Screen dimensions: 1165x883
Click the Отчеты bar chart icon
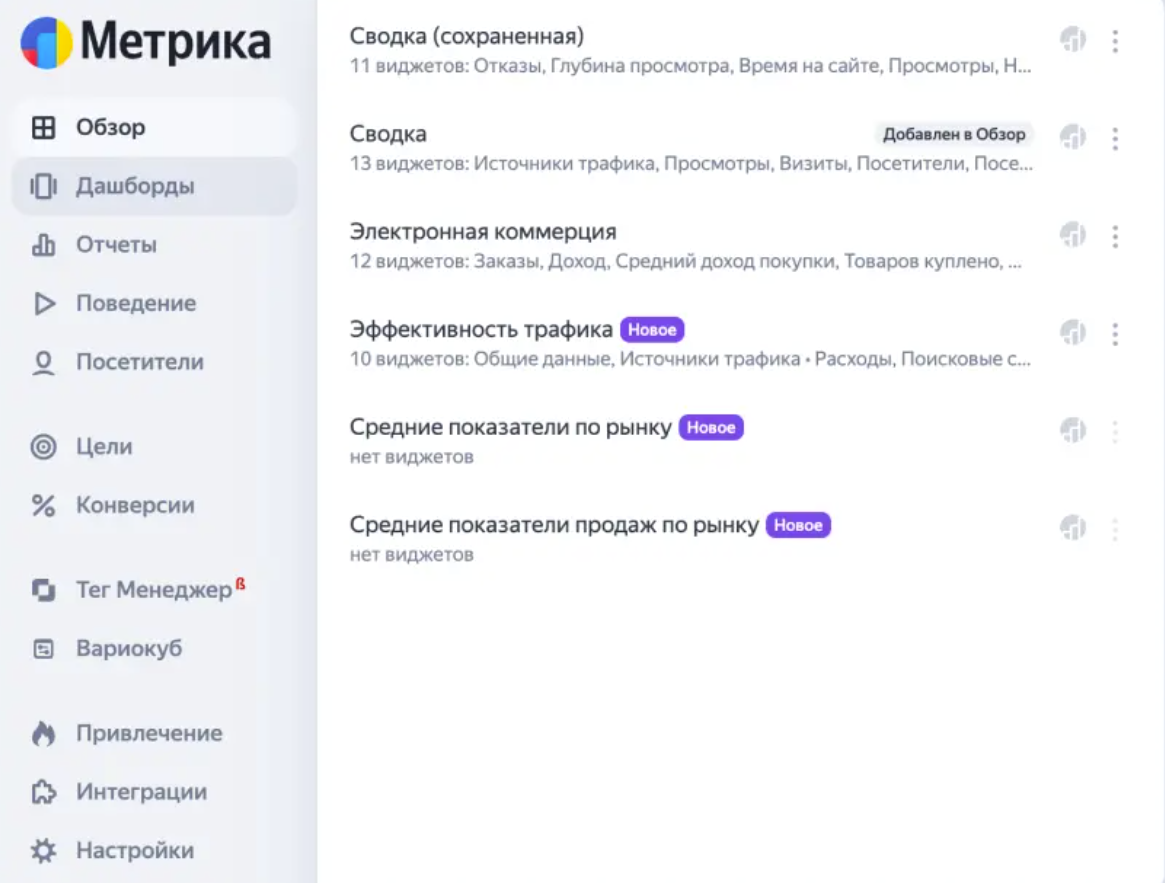tap(43, 245)
